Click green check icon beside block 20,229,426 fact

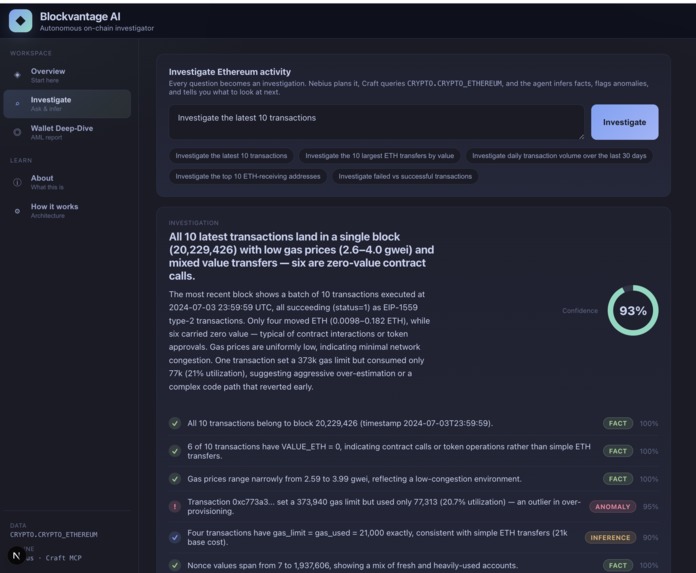175,423
